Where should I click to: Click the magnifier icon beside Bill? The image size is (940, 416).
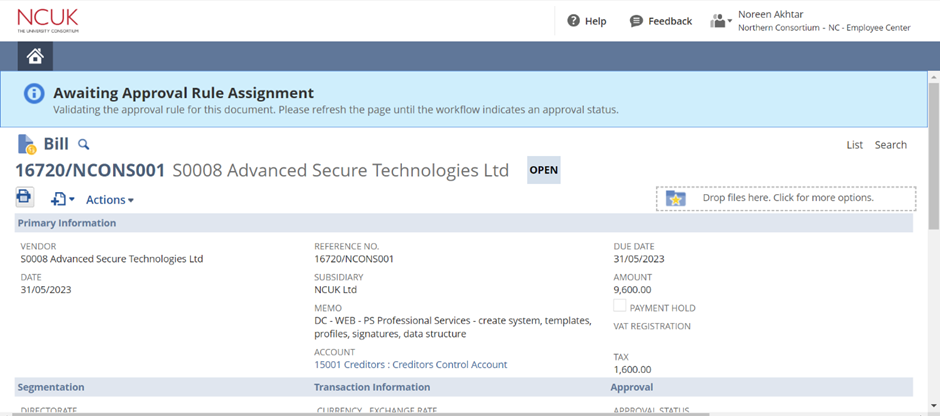84,145
